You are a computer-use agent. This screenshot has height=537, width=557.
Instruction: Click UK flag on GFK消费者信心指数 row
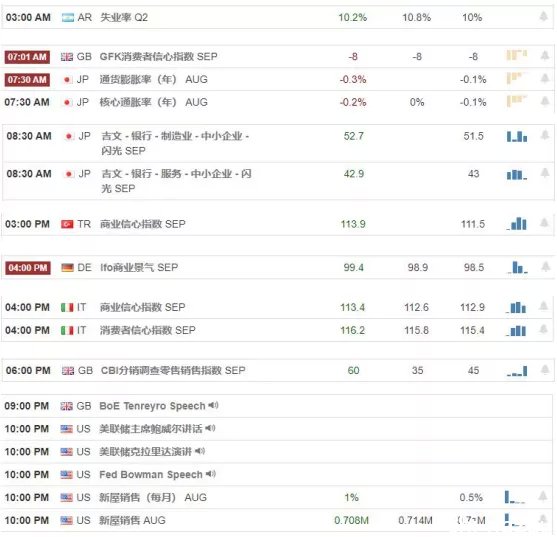[x=67, y=56]
